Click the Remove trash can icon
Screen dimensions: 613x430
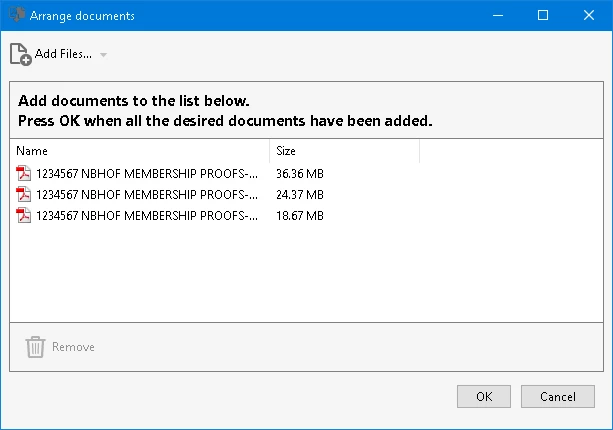pos(36,347)
